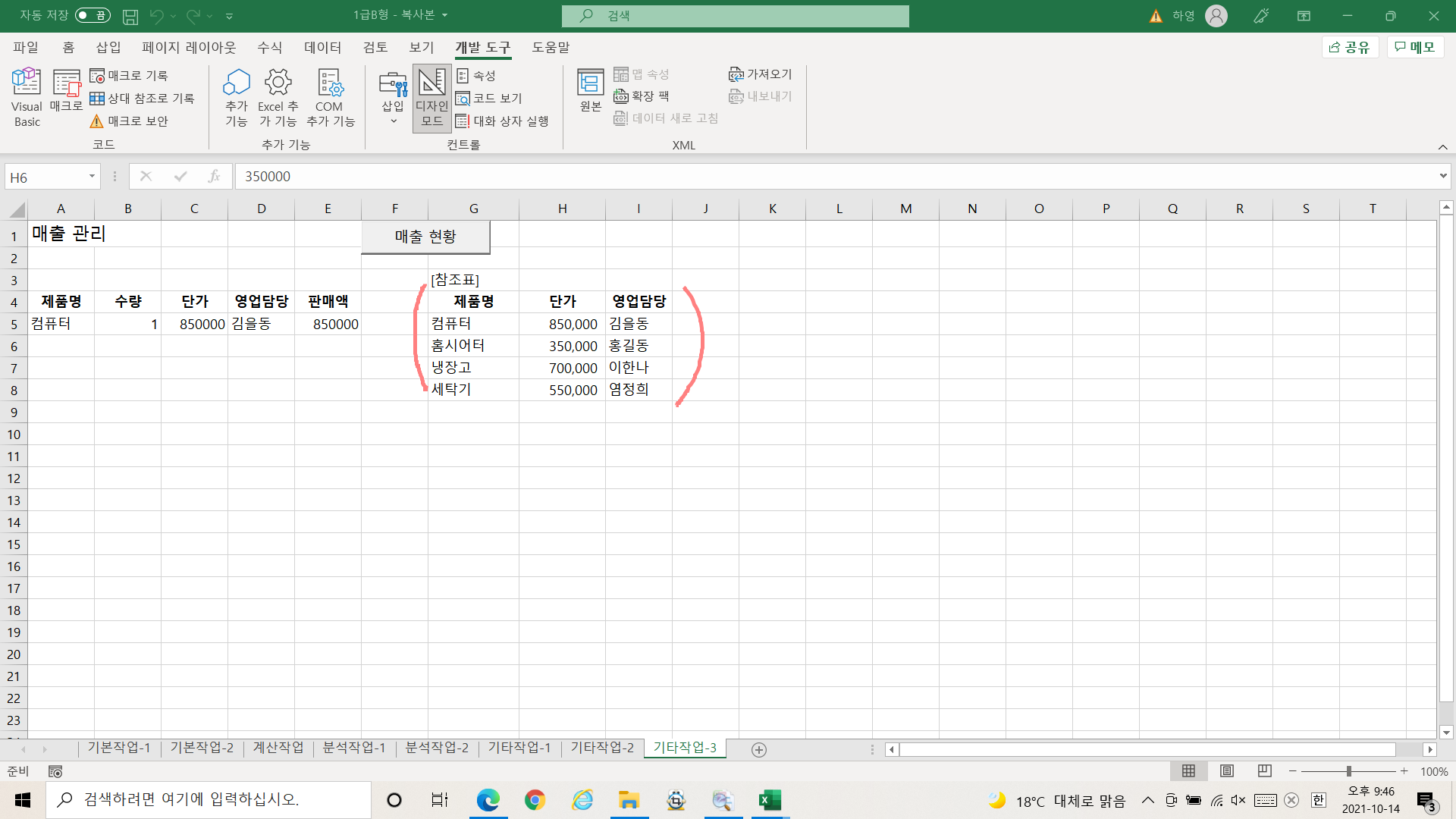Open the Visual Basic editor
The width and height of the screenshot is (1456, 819).
pos(27,97)
